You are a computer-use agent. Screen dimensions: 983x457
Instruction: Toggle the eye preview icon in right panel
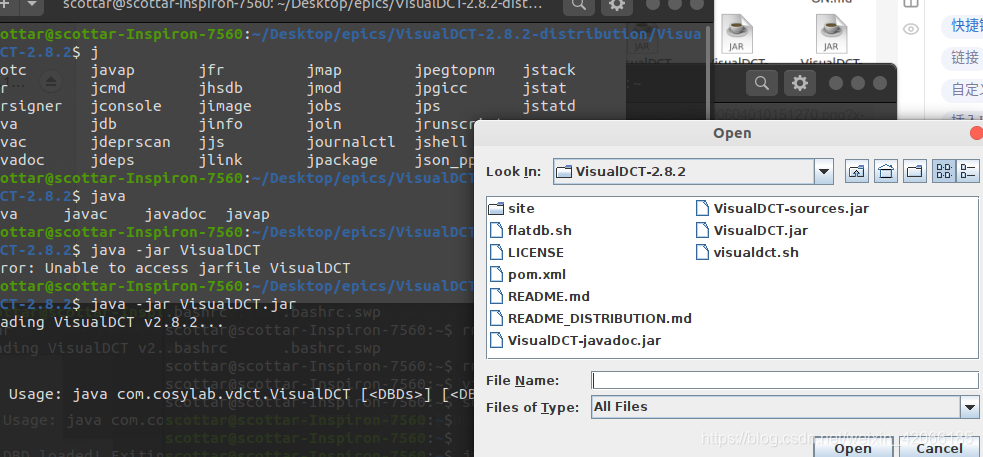point(911,29)
